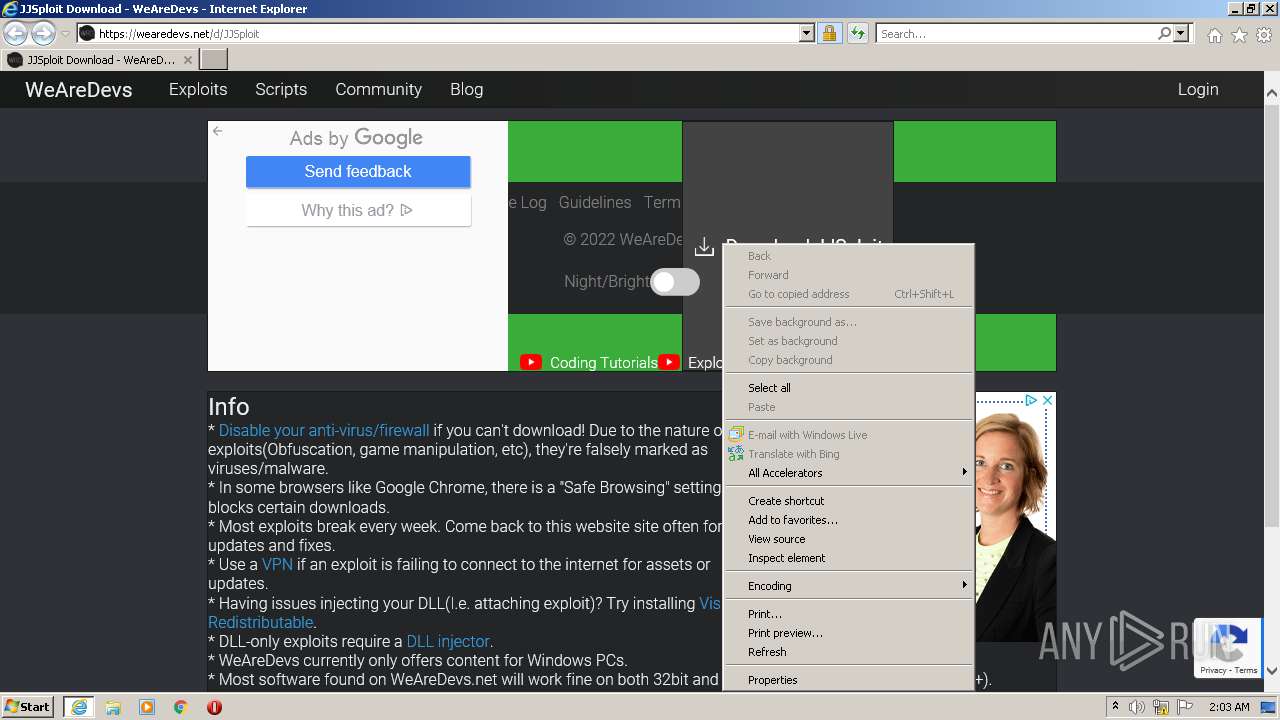
Task: Open the Favorites star icon
Action: point(1239,35)
